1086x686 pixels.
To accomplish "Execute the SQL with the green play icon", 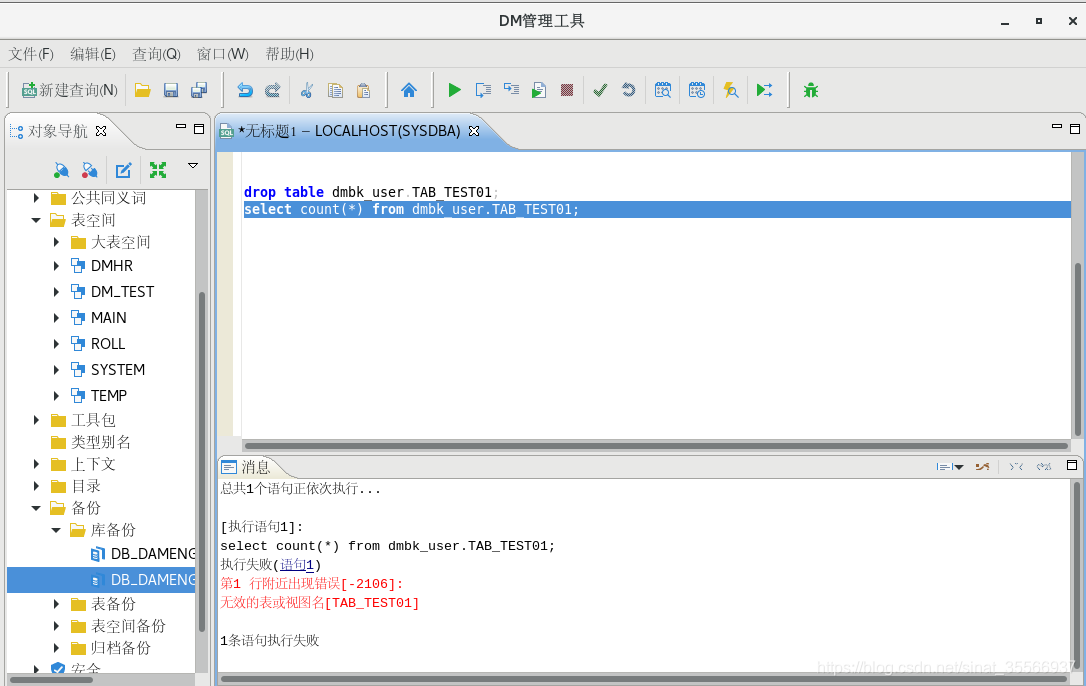I will coord(454,90).
